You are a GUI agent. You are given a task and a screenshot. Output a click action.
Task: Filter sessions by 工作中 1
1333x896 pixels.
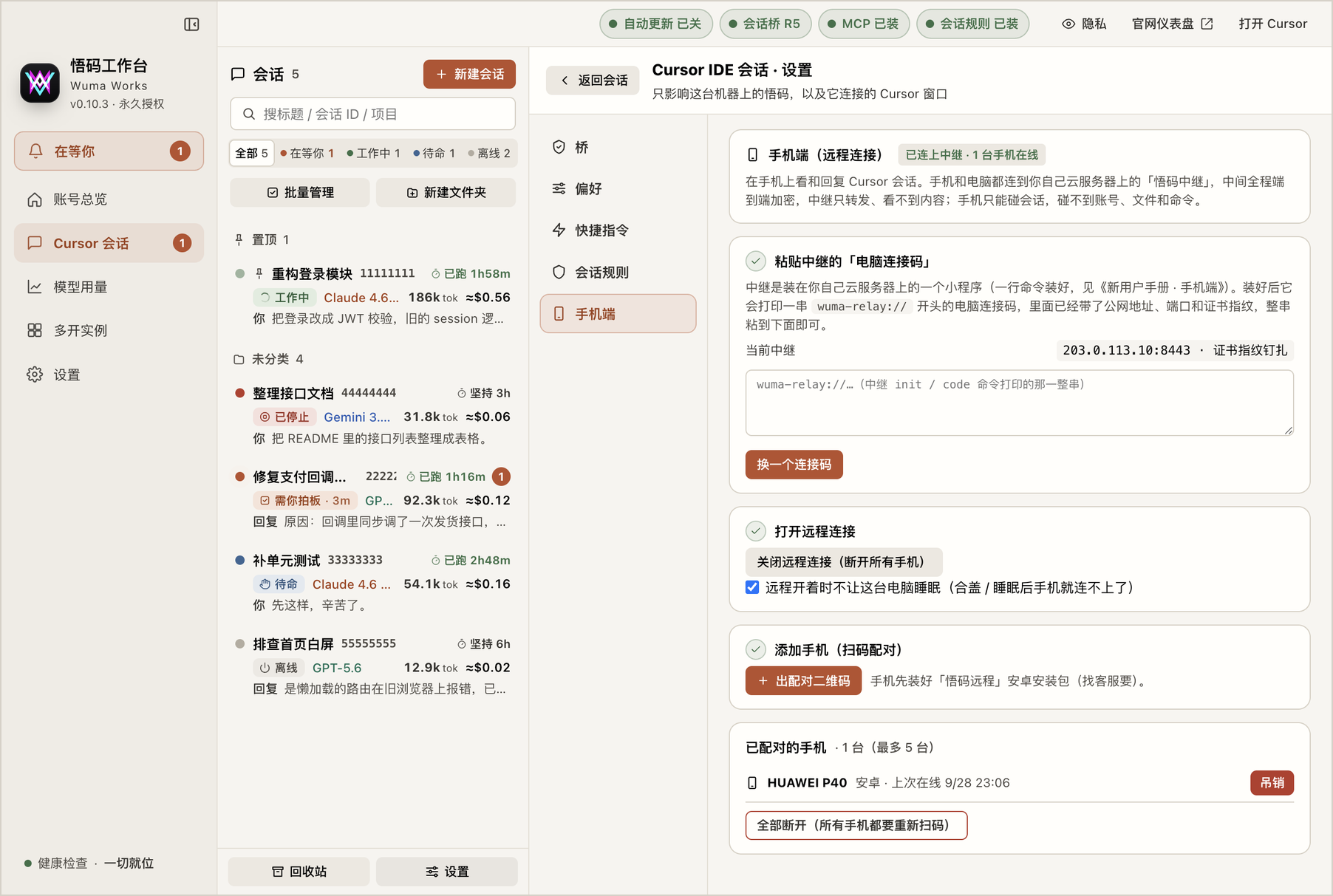click(x=374, y=153)
